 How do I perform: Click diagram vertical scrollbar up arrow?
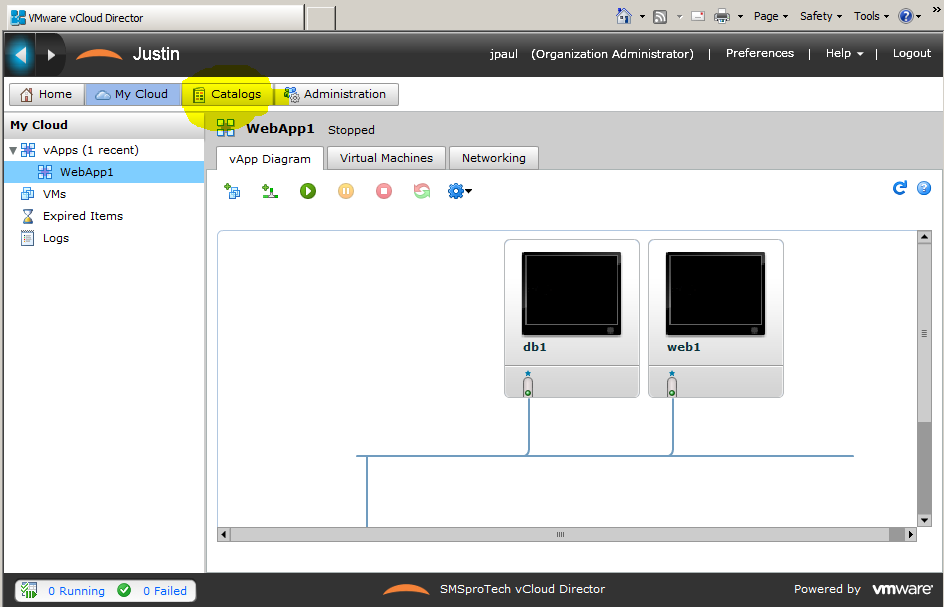pos(924,237)
